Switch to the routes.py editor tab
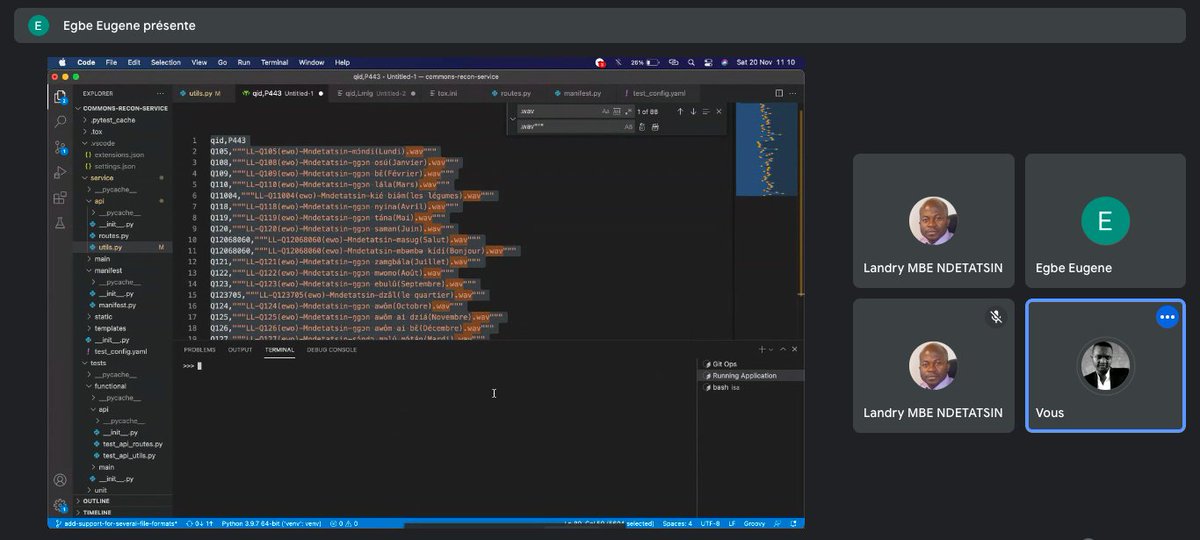 pyautogui.click(x=515, y=93)
